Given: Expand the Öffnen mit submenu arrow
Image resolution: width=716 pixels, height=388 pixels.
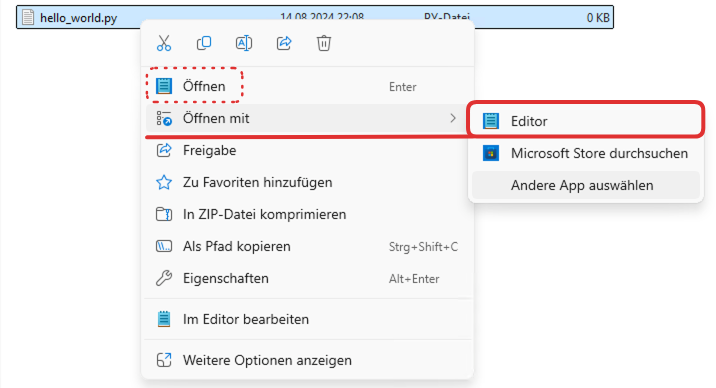Looking at the screenshot, I should [x=453, y=118].
